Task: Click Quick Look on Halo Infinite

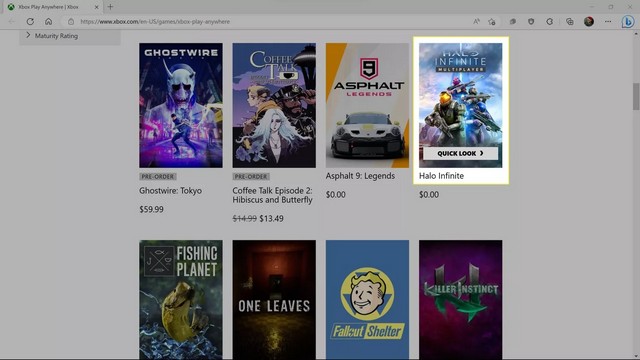Action: (x=460, y=153)
